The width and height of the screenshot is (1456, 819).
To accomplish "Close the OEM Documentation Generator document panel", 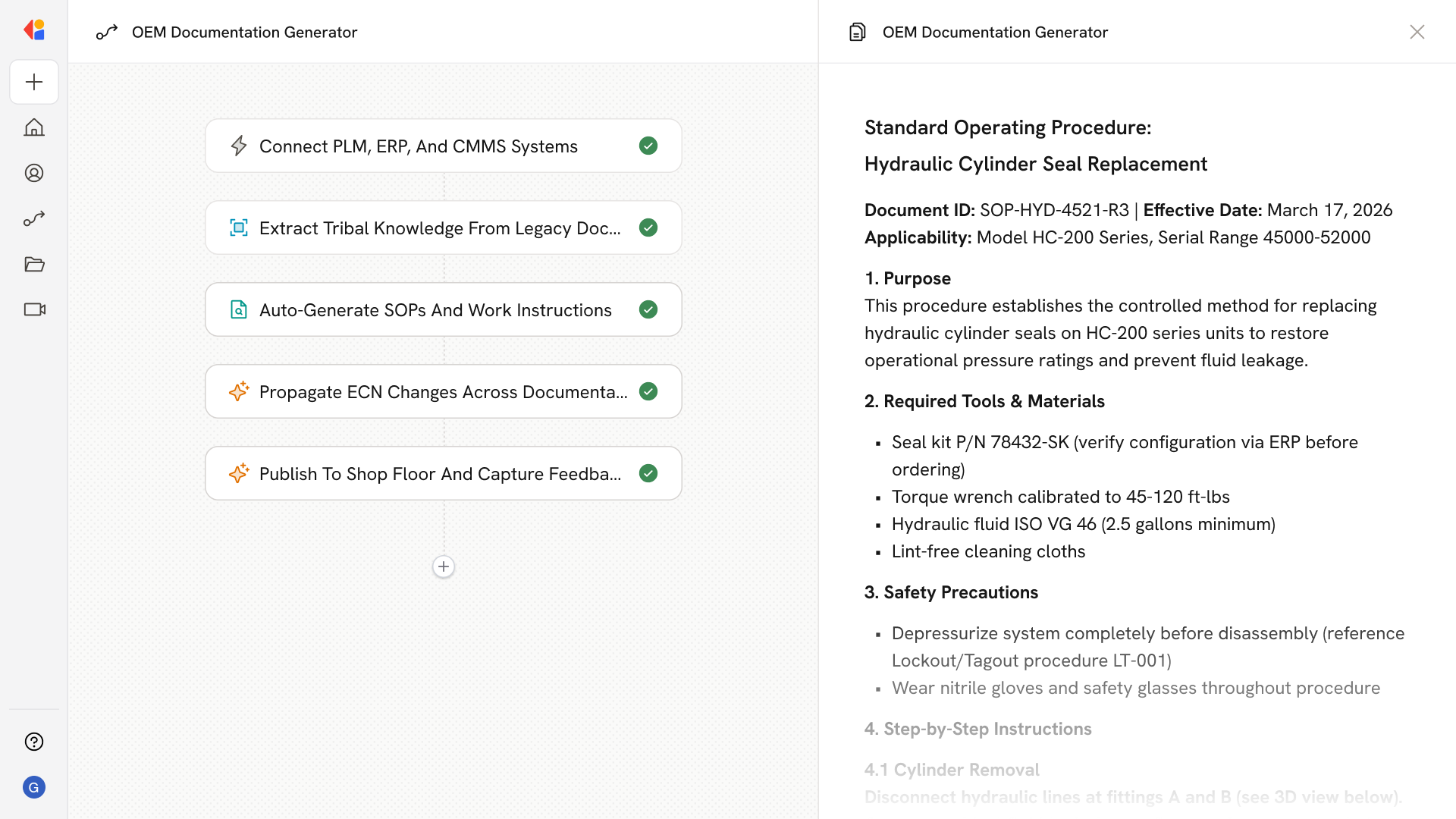I will coord(1417,32).
